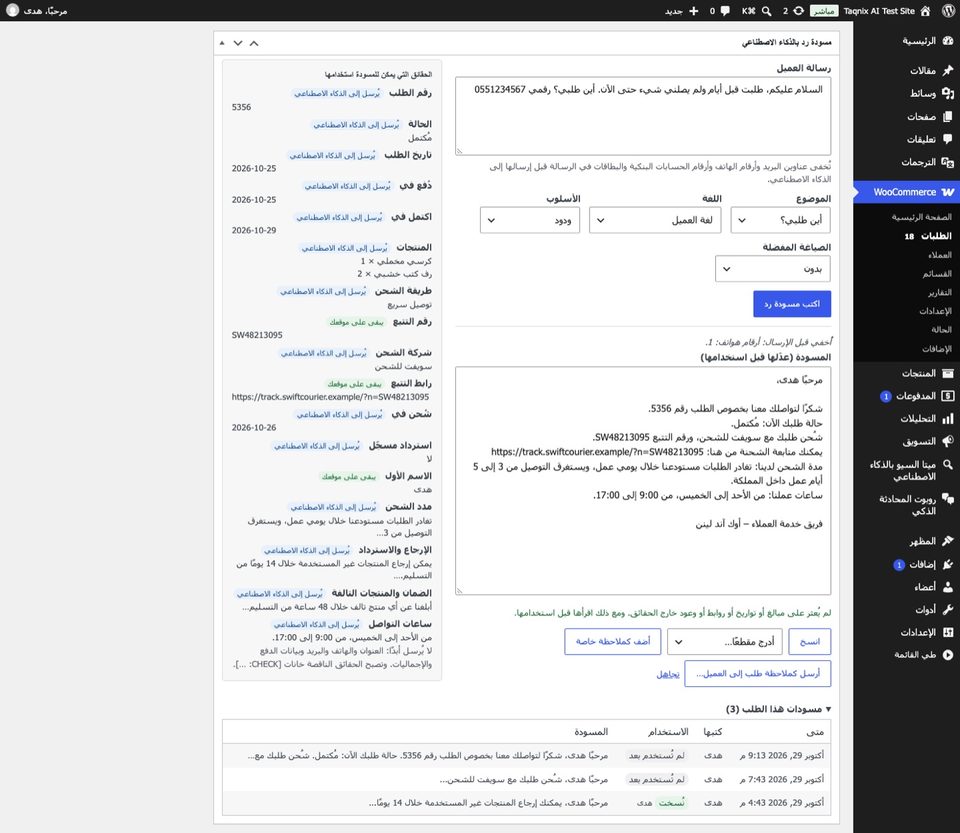Click into the المسودة draft reply text area
Screen dimensions: 960x833
[643, 481]
